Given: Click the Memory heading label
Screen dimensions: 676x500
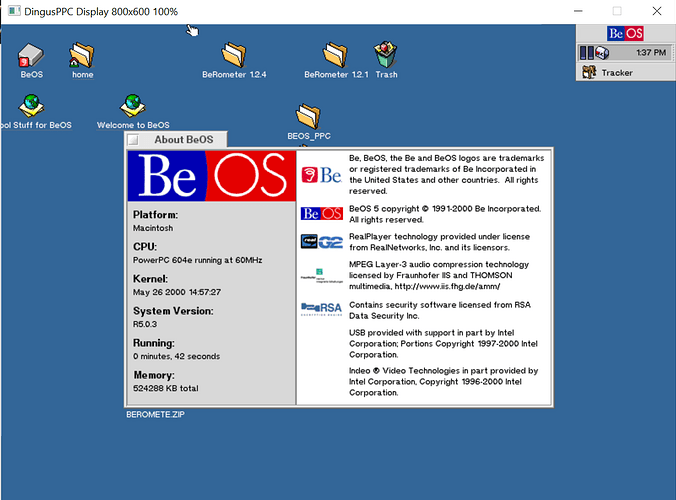Looking at the screenshot, I should 154,375.
